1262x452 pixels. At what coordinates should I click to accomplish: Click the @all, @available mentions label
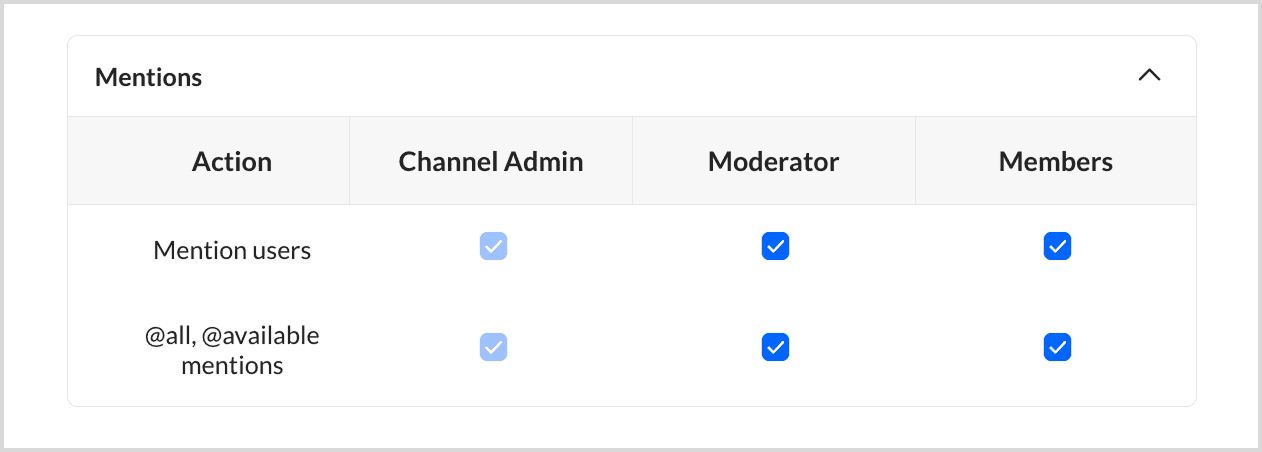click(x=232, y=350)
